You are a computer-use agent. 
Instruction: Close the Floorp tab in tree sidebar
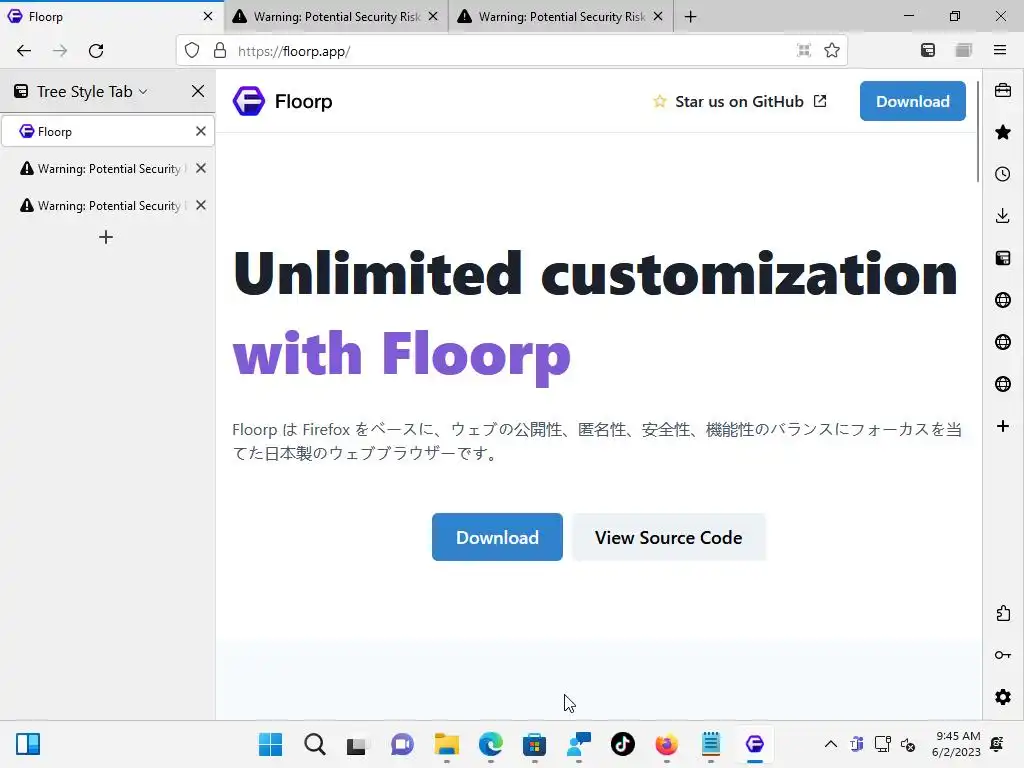pos(200,131)
